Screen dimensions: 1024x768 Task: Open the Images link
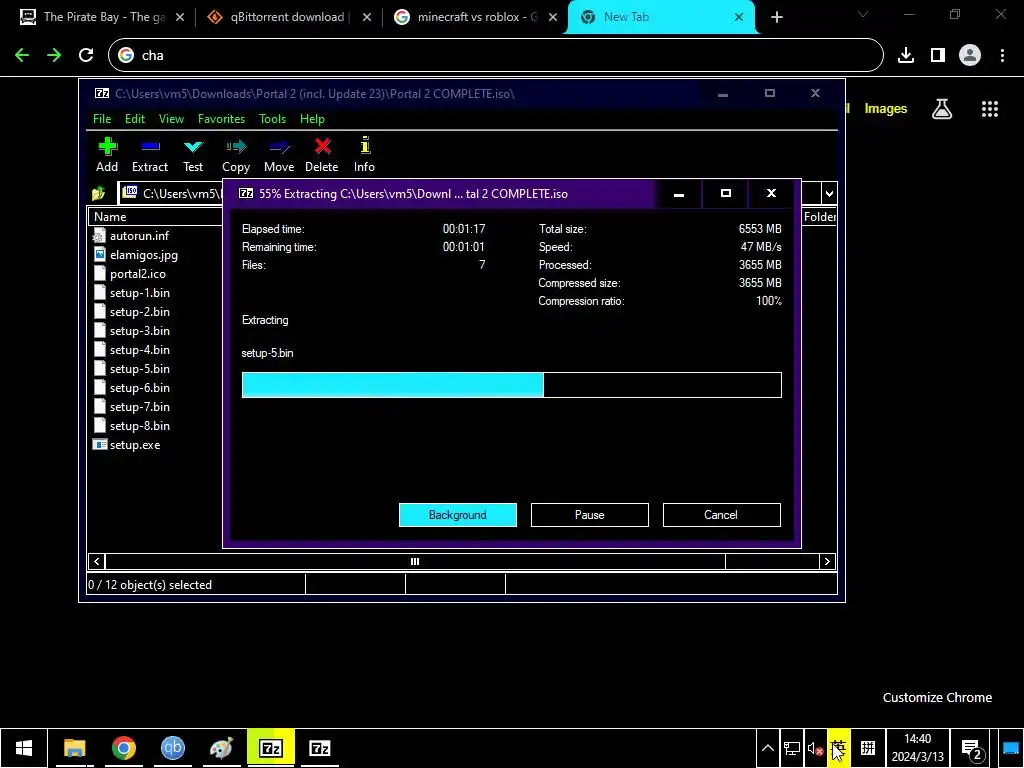click(x=886, y=109)
